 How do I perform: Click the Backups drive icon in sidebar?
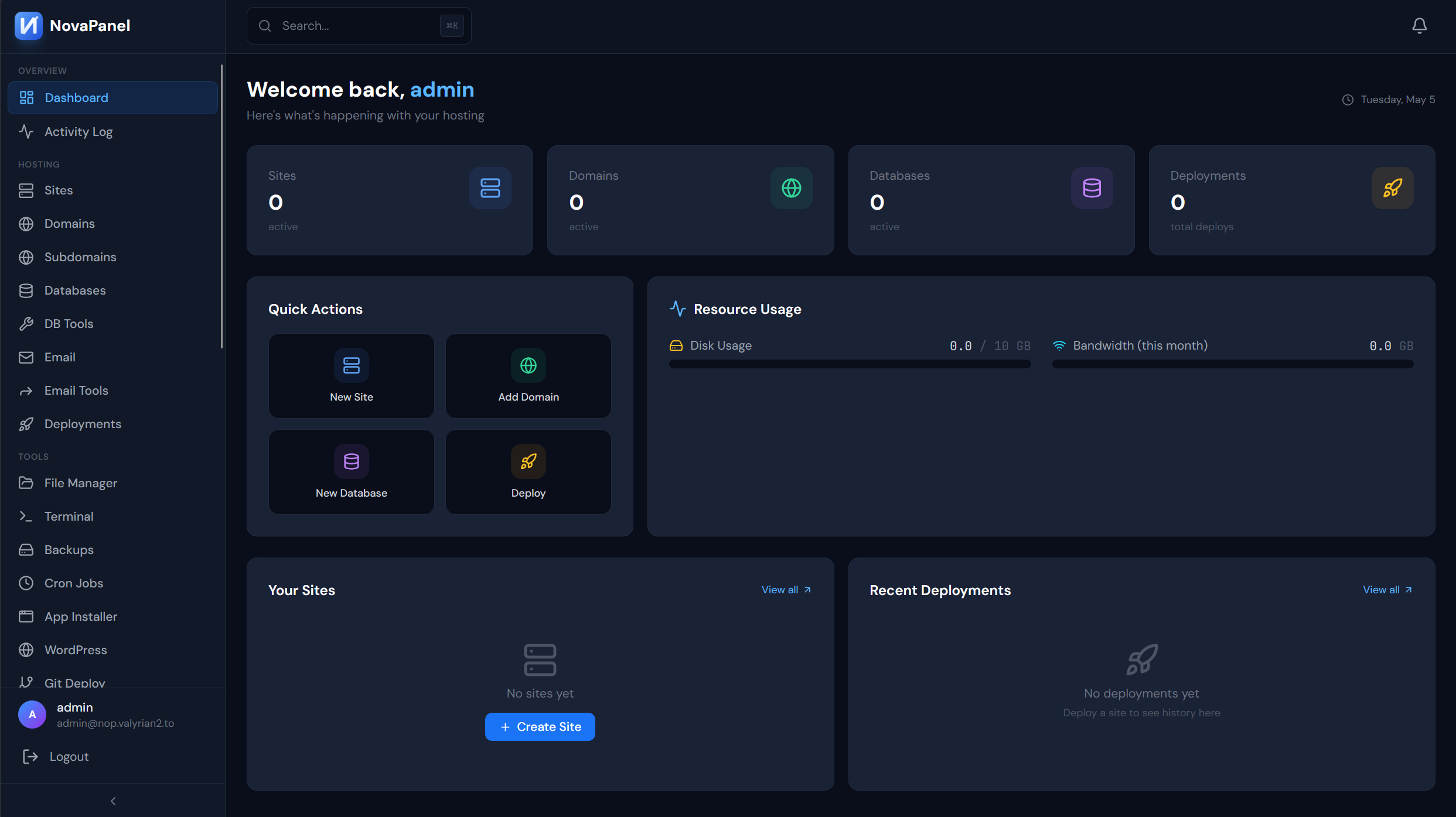26,550
